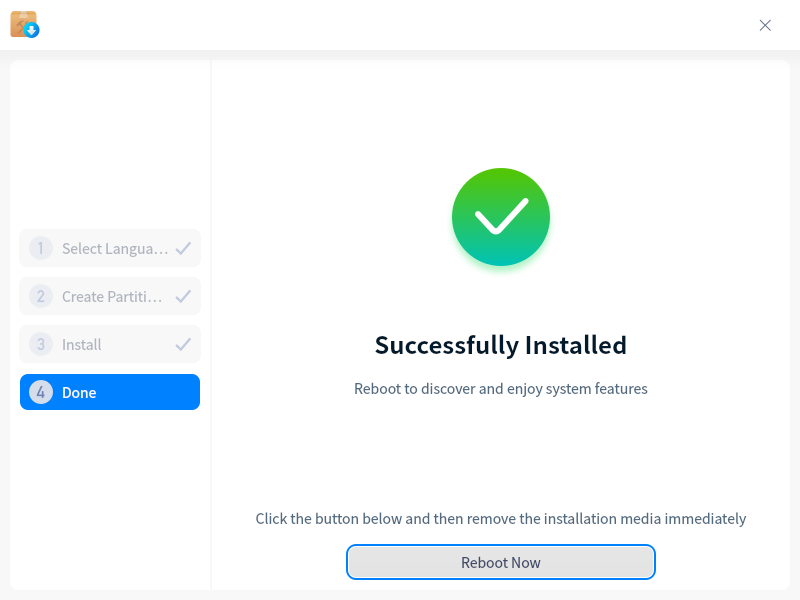Click the checkmark beside Select Language step

[183, 248]
